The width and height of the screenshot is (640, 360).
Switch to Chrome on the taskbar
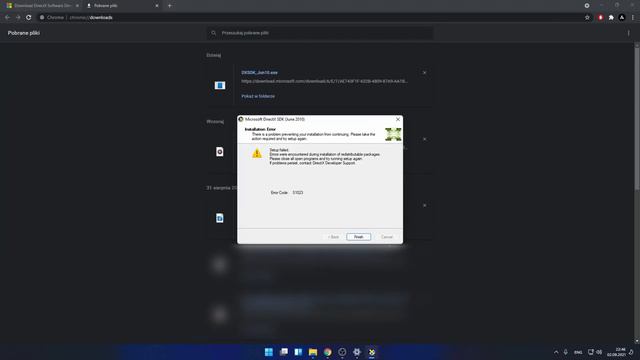[x=328, y=352]
